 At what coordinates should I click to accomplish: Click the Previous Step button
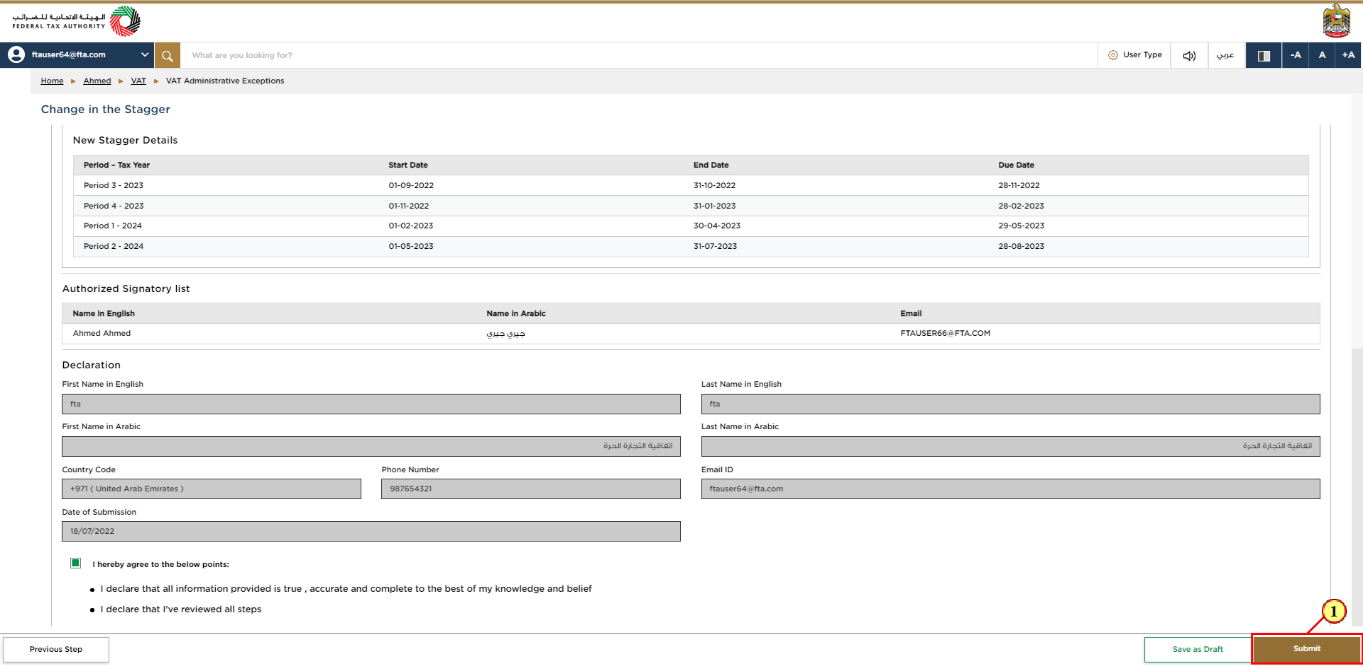pos(56,650)
